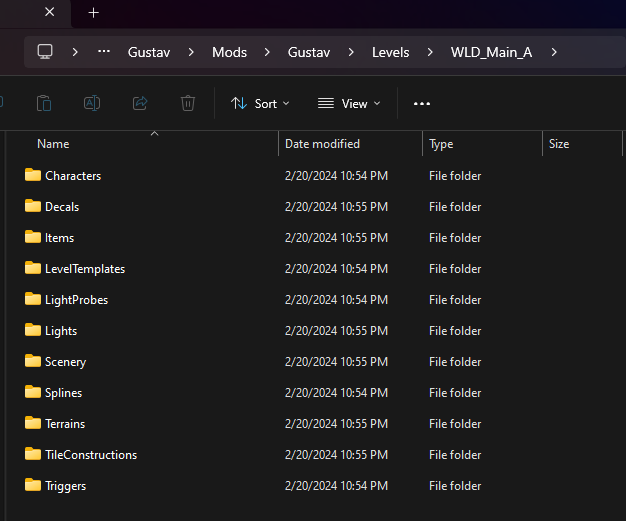Click the Splines row's modified date

[x=336, y=393]
